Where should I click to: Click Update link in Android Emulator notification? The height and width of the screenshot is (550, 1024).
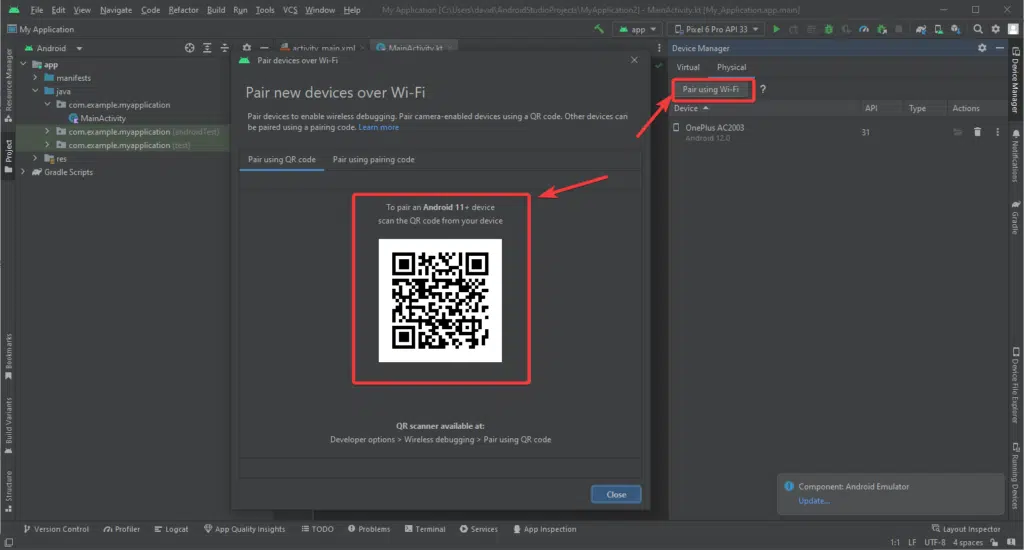pos(814,501)
